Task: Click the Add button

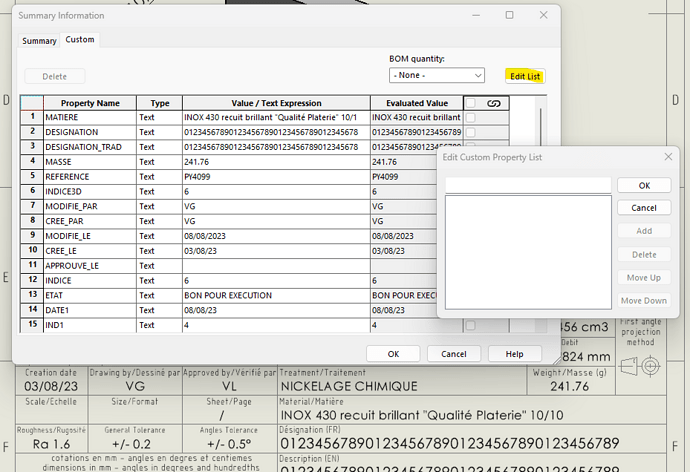Action: coord(644,231)
